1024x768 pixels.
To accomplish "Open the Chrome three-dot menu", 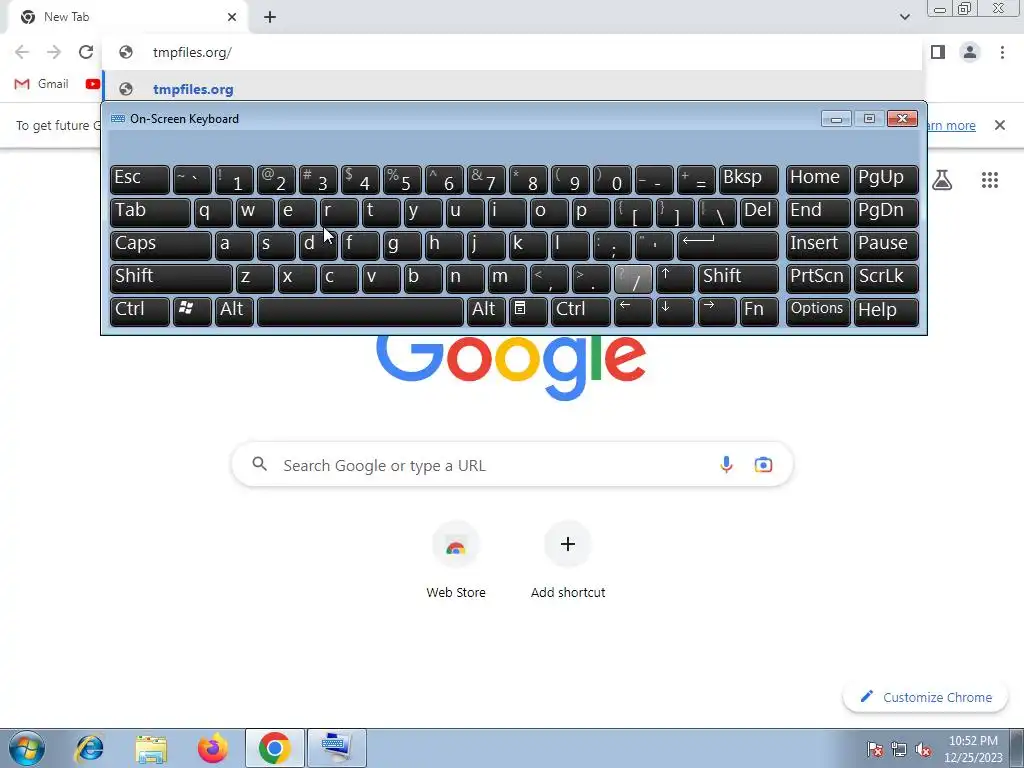I will pyautogui.click(x=1002, y=52).
